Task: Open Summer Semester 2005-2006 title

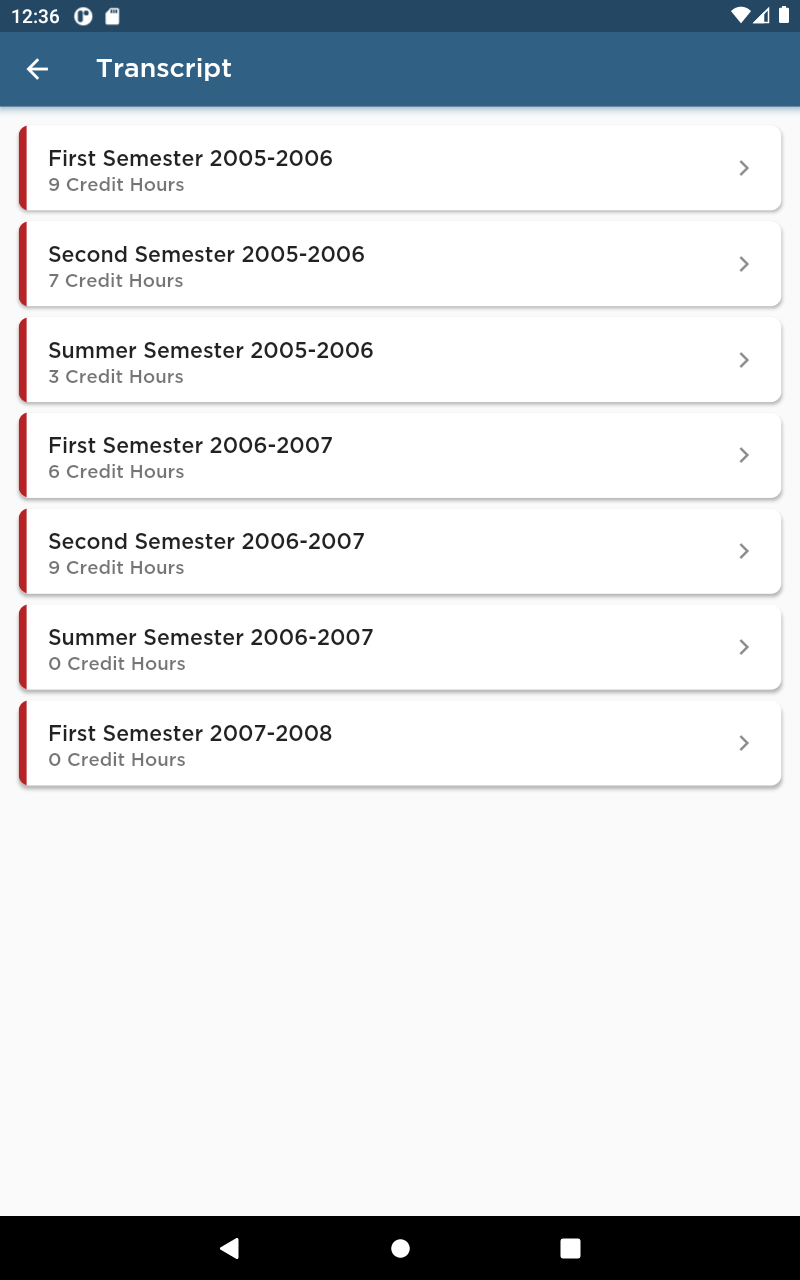Action: [x=210, y=350]
